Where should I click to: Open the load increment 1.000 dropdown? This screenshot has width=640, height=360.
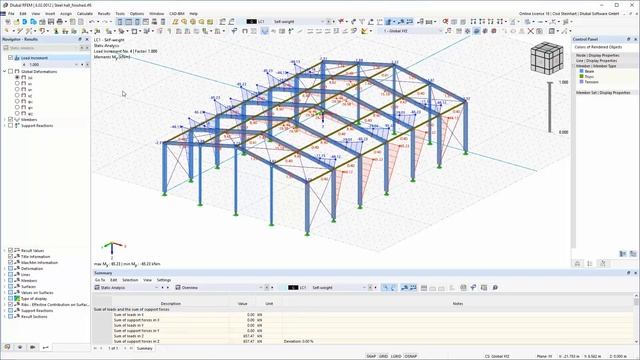pos(76,64)
